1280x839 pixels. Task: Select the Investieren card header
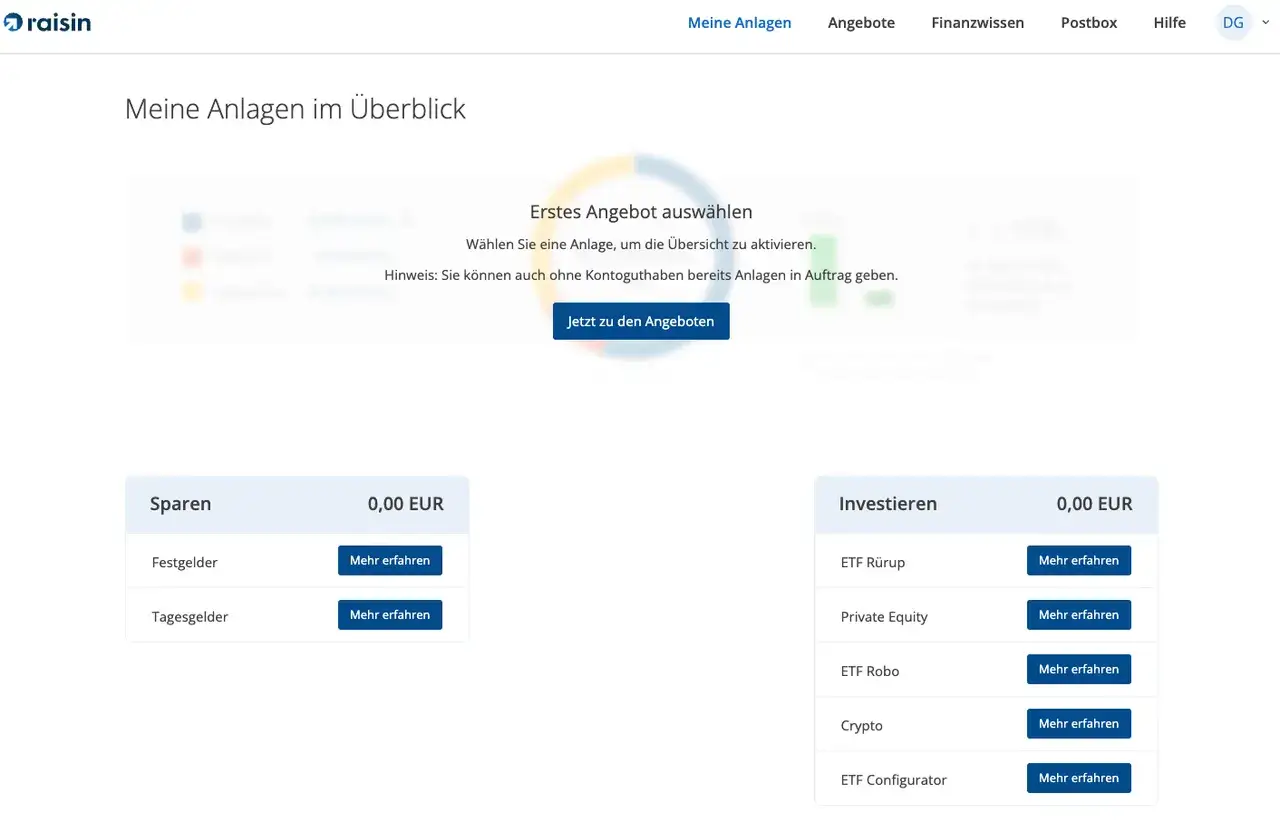pyautogui.click(x=986, y=504)
